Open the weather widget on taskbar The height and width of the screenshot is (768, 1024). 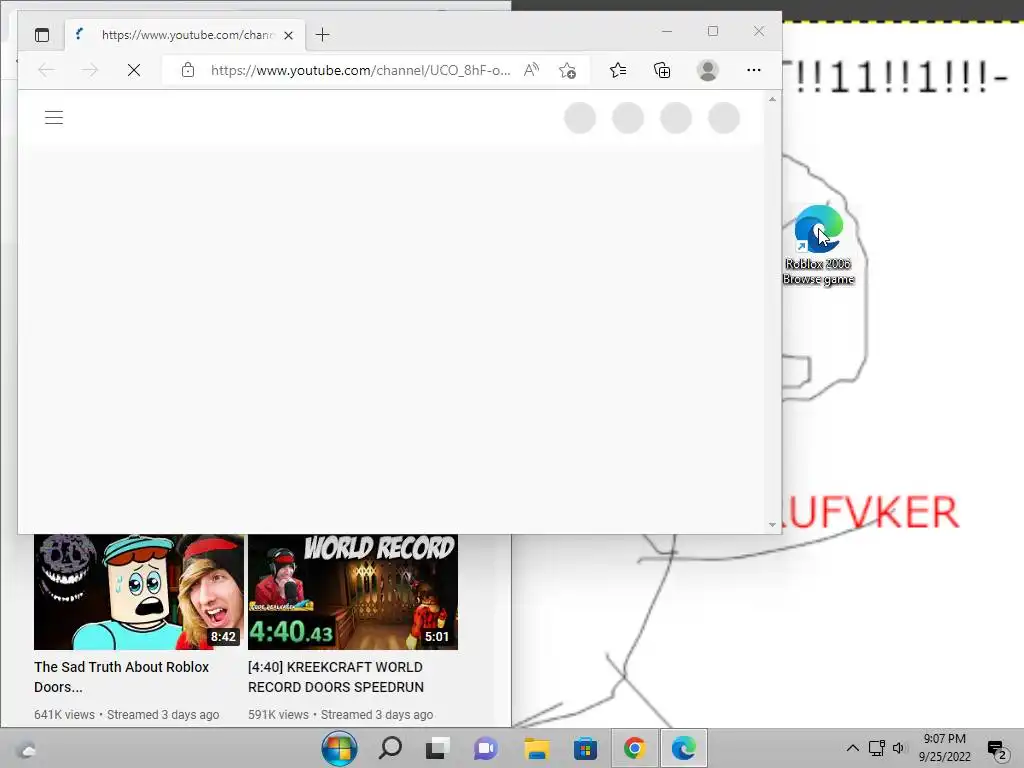[26, 749]
